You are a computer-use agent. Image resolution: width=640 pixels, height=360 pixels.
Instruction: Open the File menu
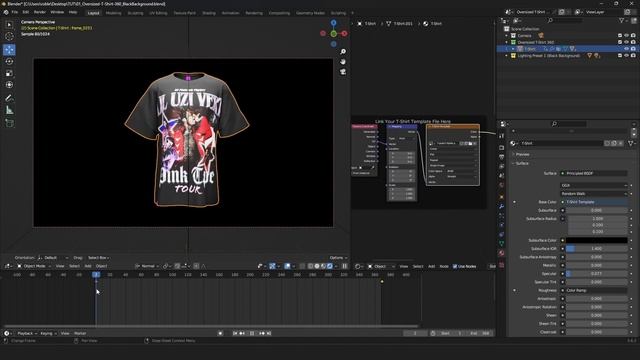tap(15, 13)
